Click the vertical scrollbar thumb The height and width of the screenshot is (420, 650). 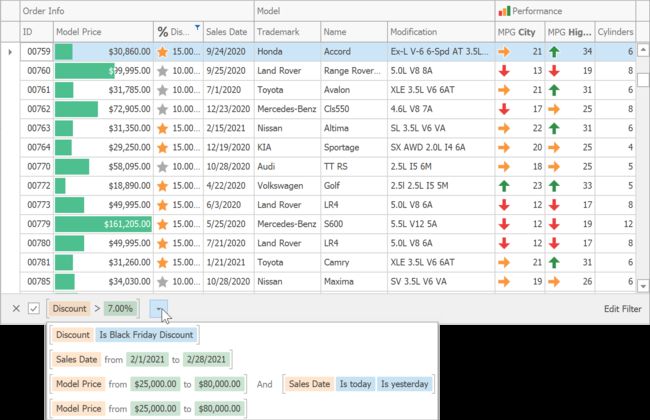[643, 79]
